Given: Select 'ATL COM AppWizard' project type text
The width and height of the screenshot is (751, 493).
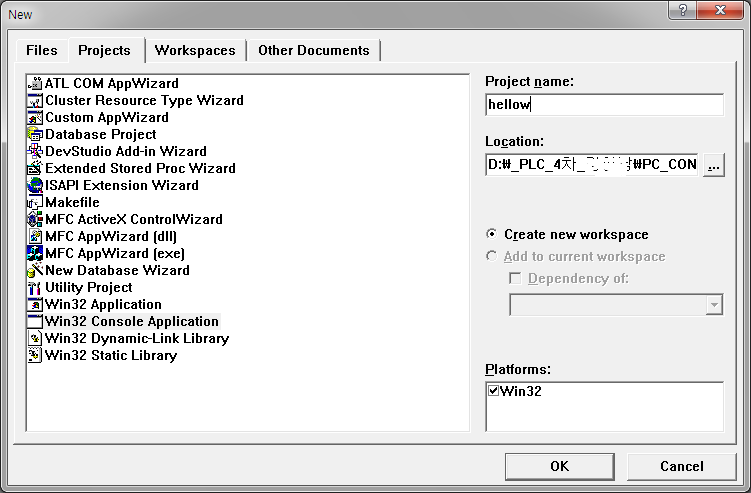Looking at the screenshot, I should [112, 83].
